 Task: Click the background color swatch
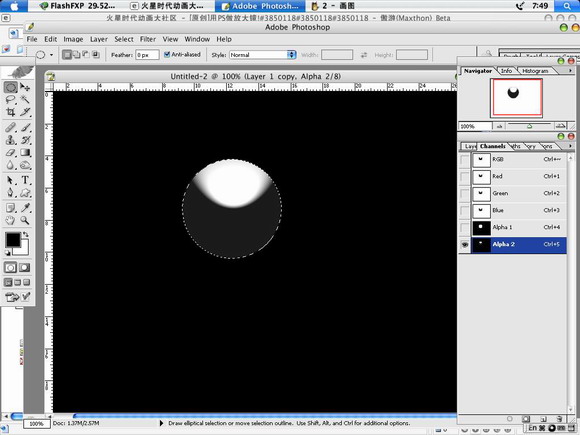(24, 250)
